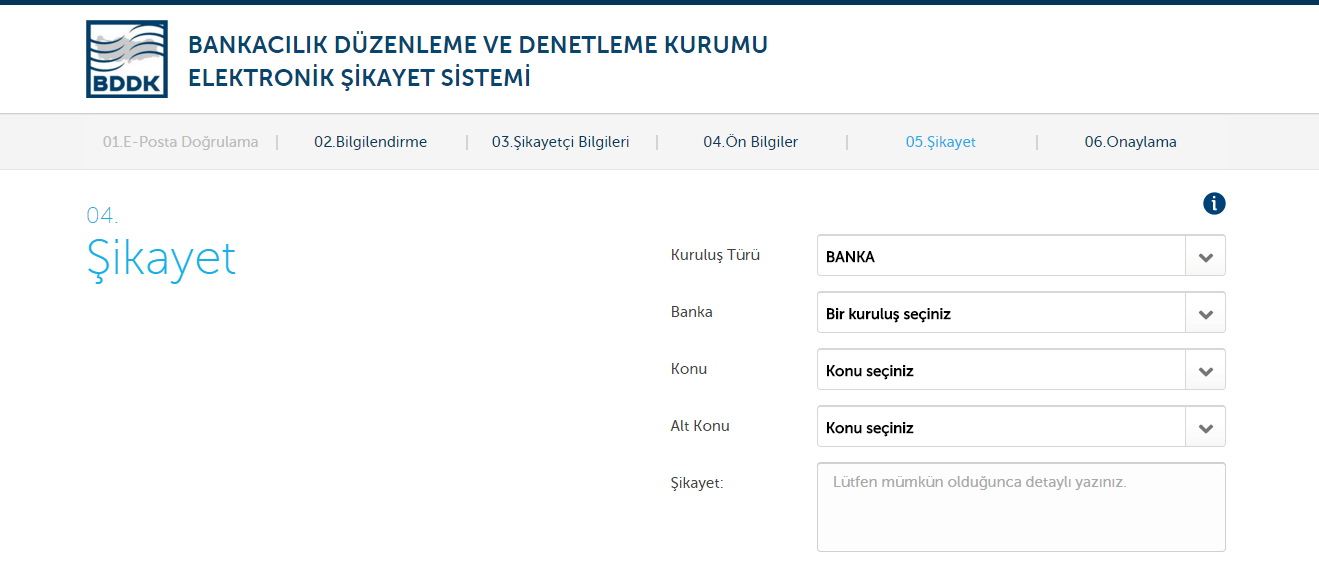Open the Alt Konu dropdown

(x=1021, y=427)
